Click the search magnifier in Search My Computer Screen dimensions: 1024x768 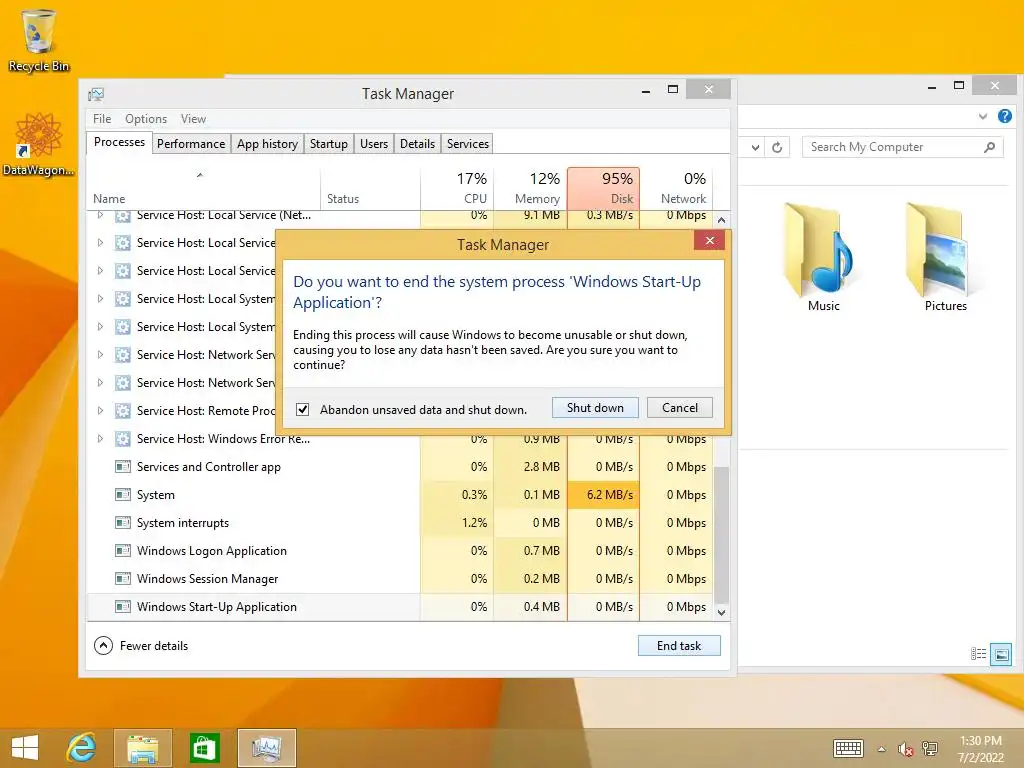point(989,147)
